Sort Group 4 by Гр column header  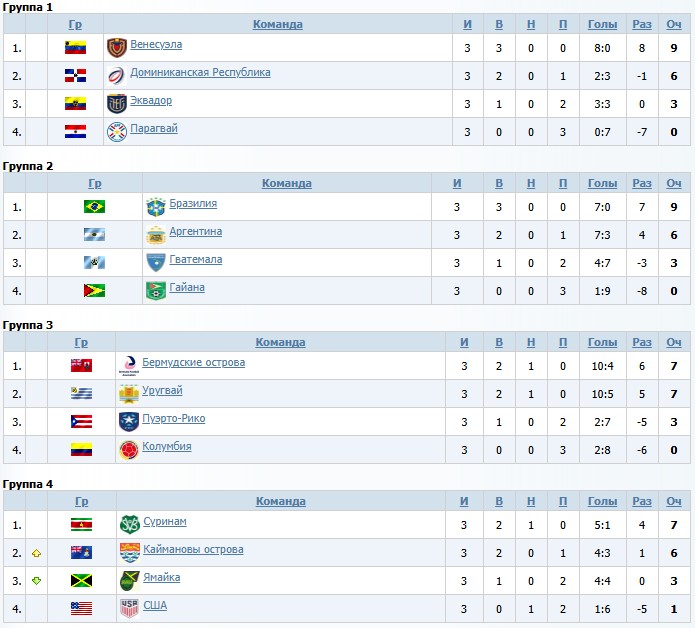81,501
